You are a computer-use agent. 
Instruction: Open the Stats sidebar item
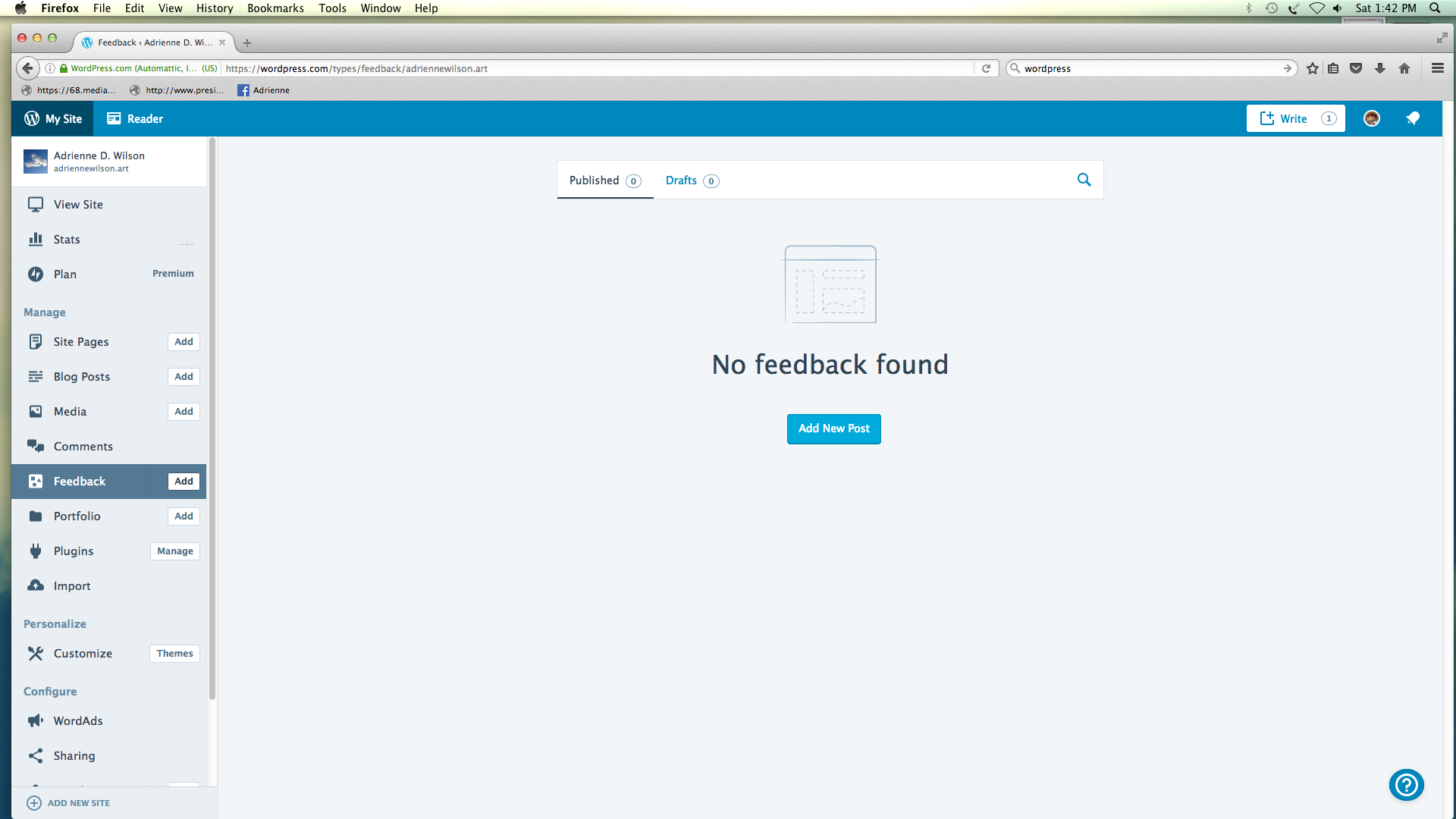point(67,240)
